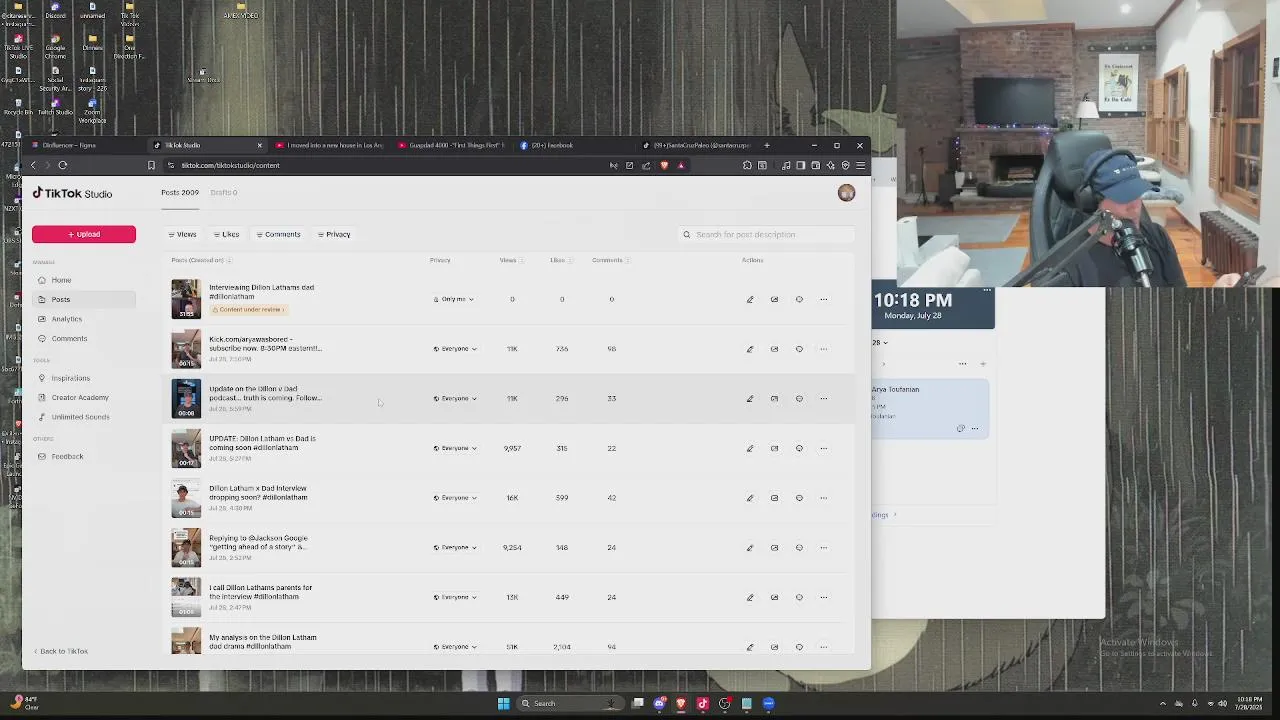Open analytics icon for "Update on the Dillon v Dad"
1280x720 pixels.
coord(774,398)
